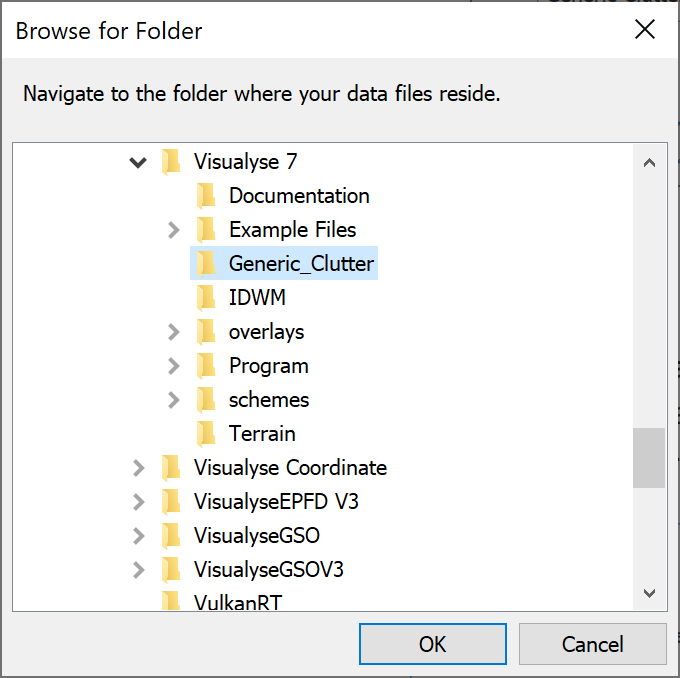Image resolution: width=680 pixels, height=678 pixels.
Task: Click the IDWM folder icon
Action: coord(206,298)
